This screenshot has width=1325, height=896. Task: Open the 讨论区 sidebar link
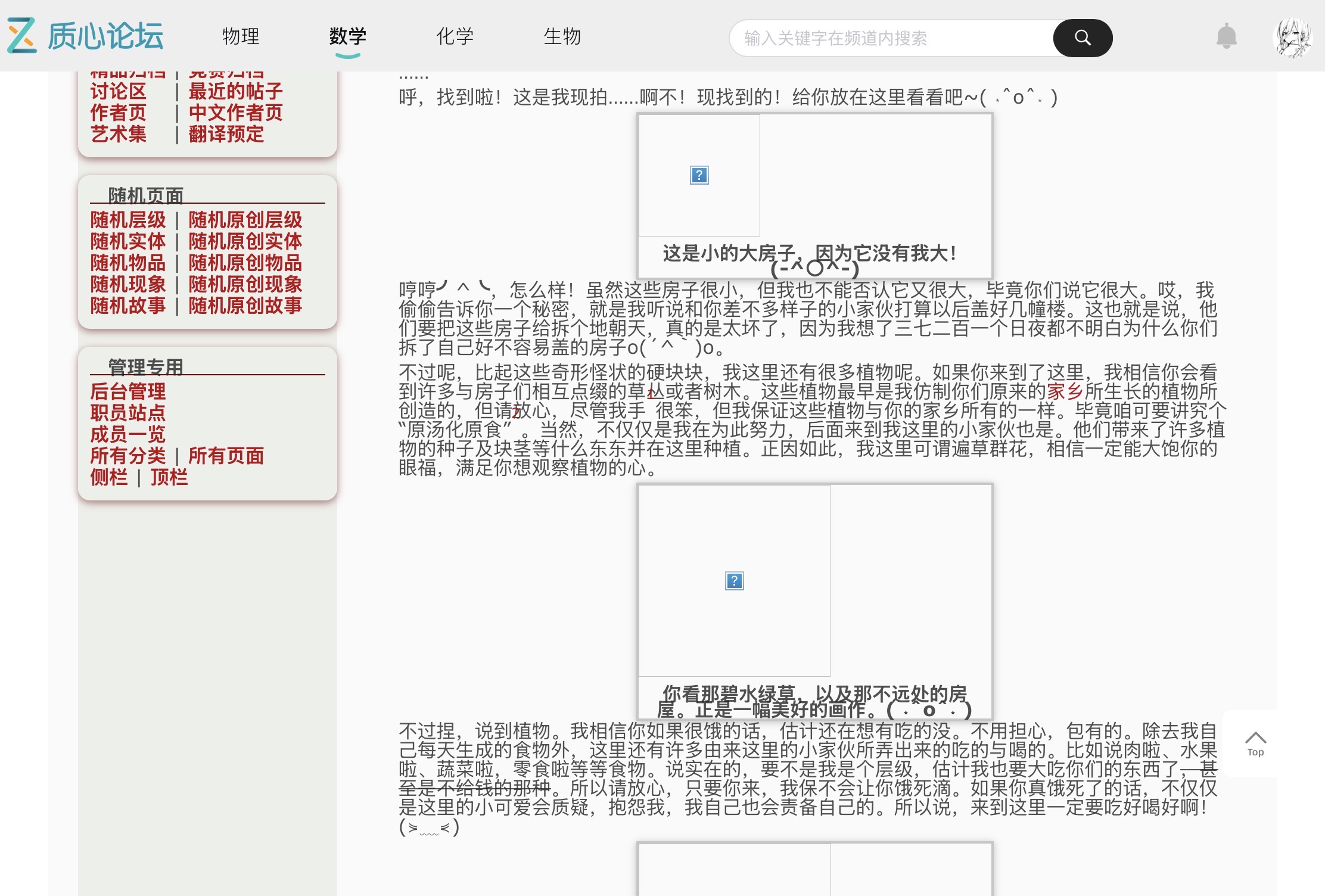tap(118, 91)
